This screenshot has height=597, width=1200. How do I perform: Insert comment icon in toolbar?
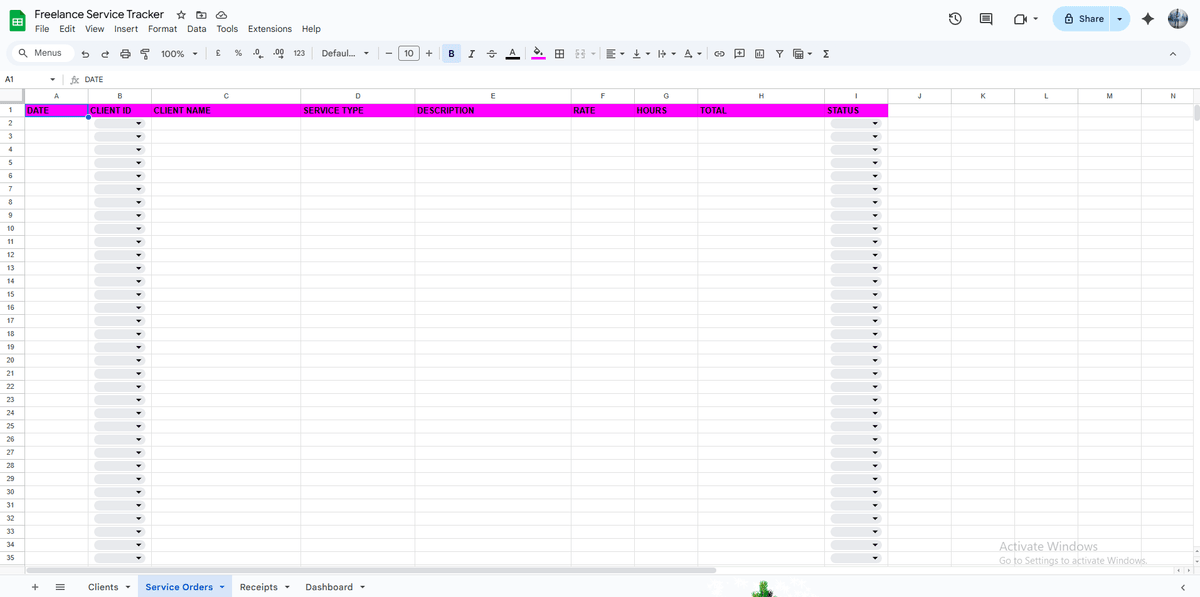740,54
